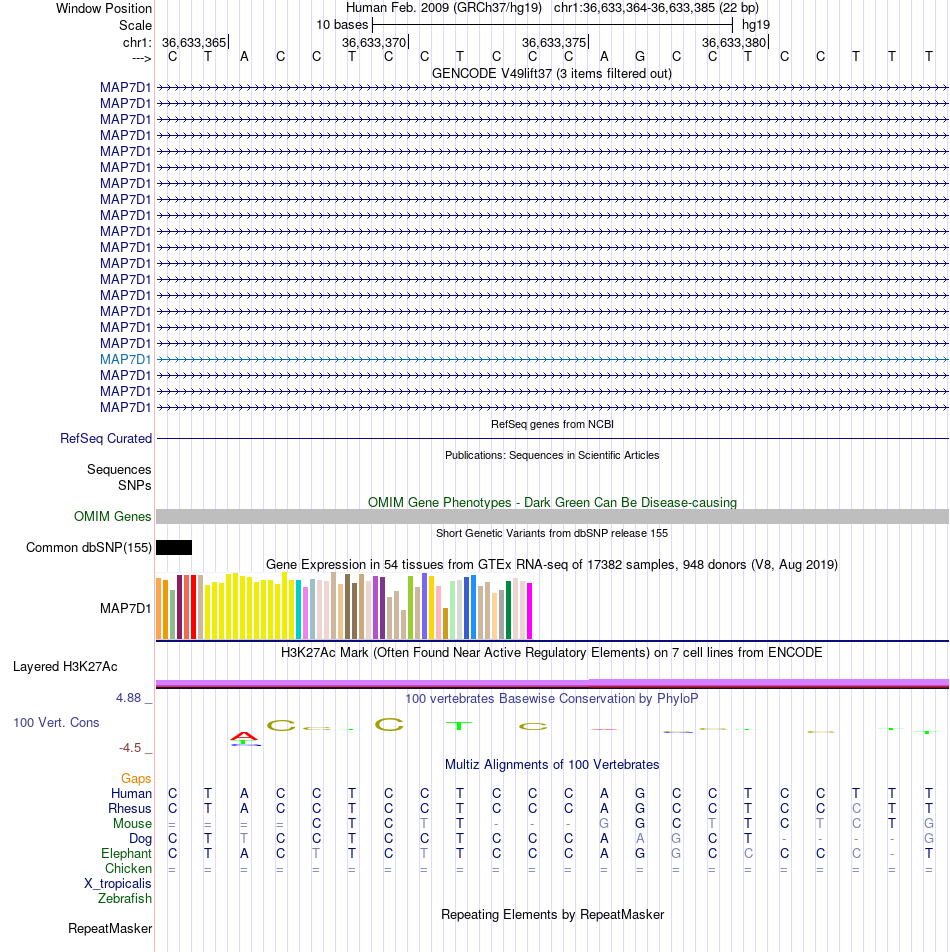The image size is (950, 952).
Task: Click the '10 bases' scale bar label
Action: [x=342, y=25]
